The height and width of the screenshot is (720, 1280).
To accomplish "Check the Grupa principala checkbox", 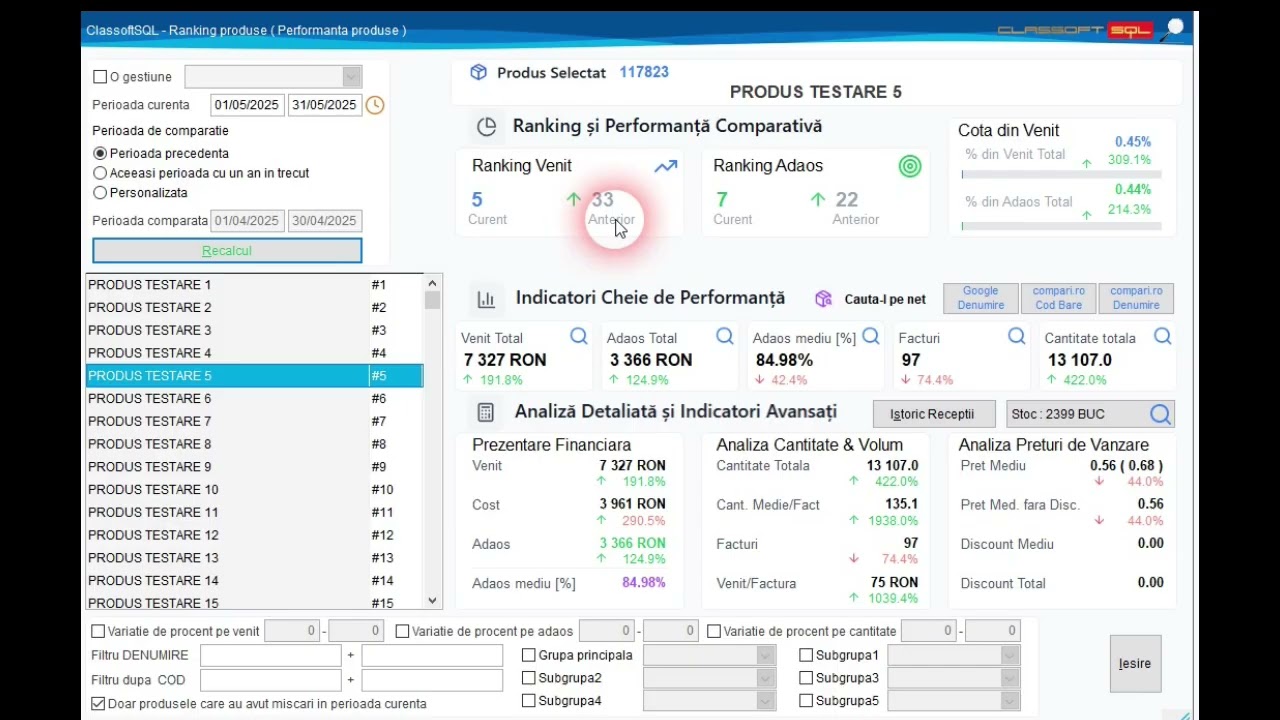I will (x=529, y=655).
